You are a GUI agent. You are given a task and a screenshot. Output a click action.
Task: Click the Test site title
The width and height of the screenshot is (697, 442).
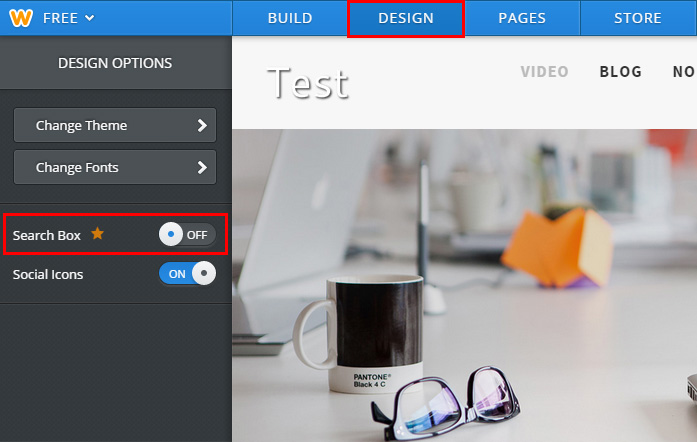click(308, 83)
